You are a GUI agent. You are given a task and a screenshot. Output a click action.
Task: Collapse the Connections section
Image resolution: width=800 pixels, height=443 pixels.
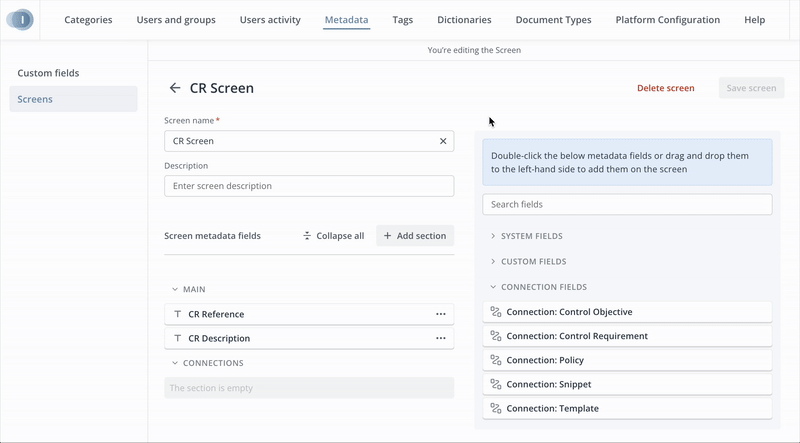point(175,363)
